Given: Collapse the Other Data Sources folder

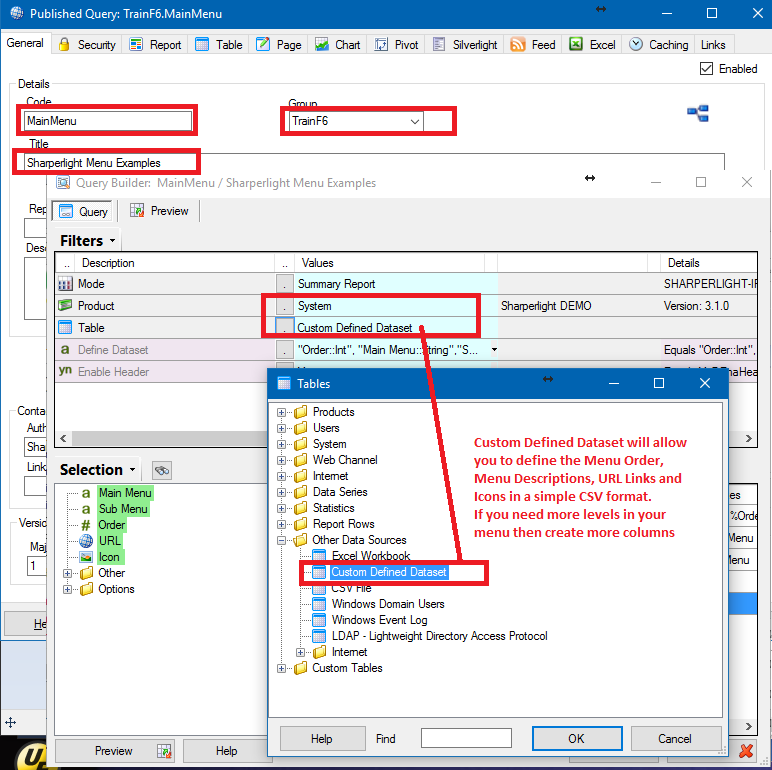Looking at the screenshot, I should (281, 540).
